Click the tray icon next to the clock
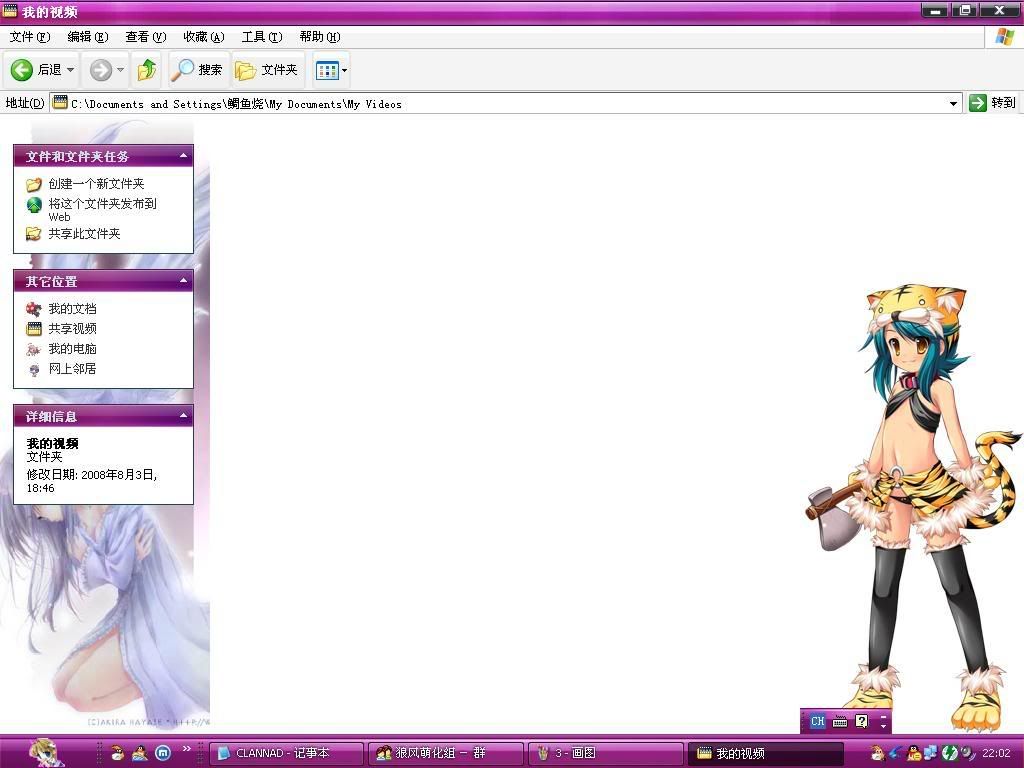Image resolution: width=1024 pixels, height=768 pixels. [x=967, y=753]
